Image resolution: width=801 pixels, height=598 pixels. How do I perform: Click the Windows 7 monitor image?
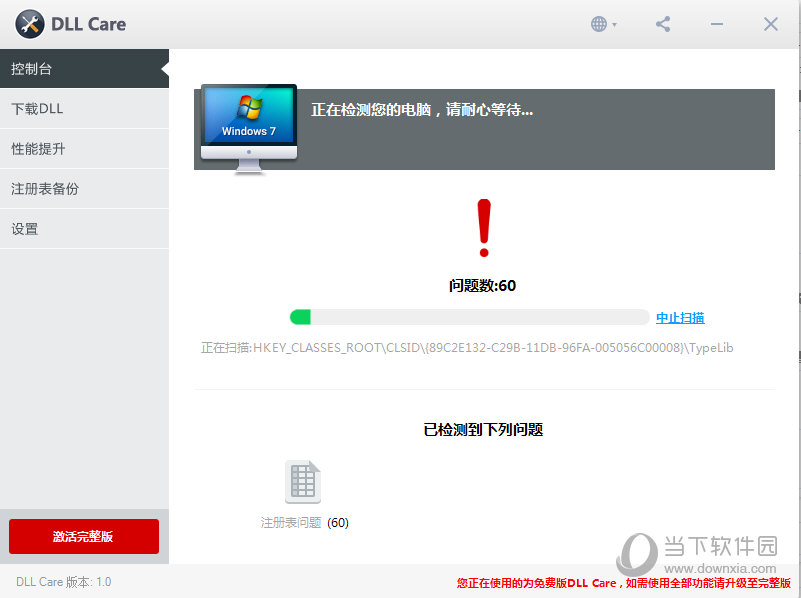click(x=249, y=129)
